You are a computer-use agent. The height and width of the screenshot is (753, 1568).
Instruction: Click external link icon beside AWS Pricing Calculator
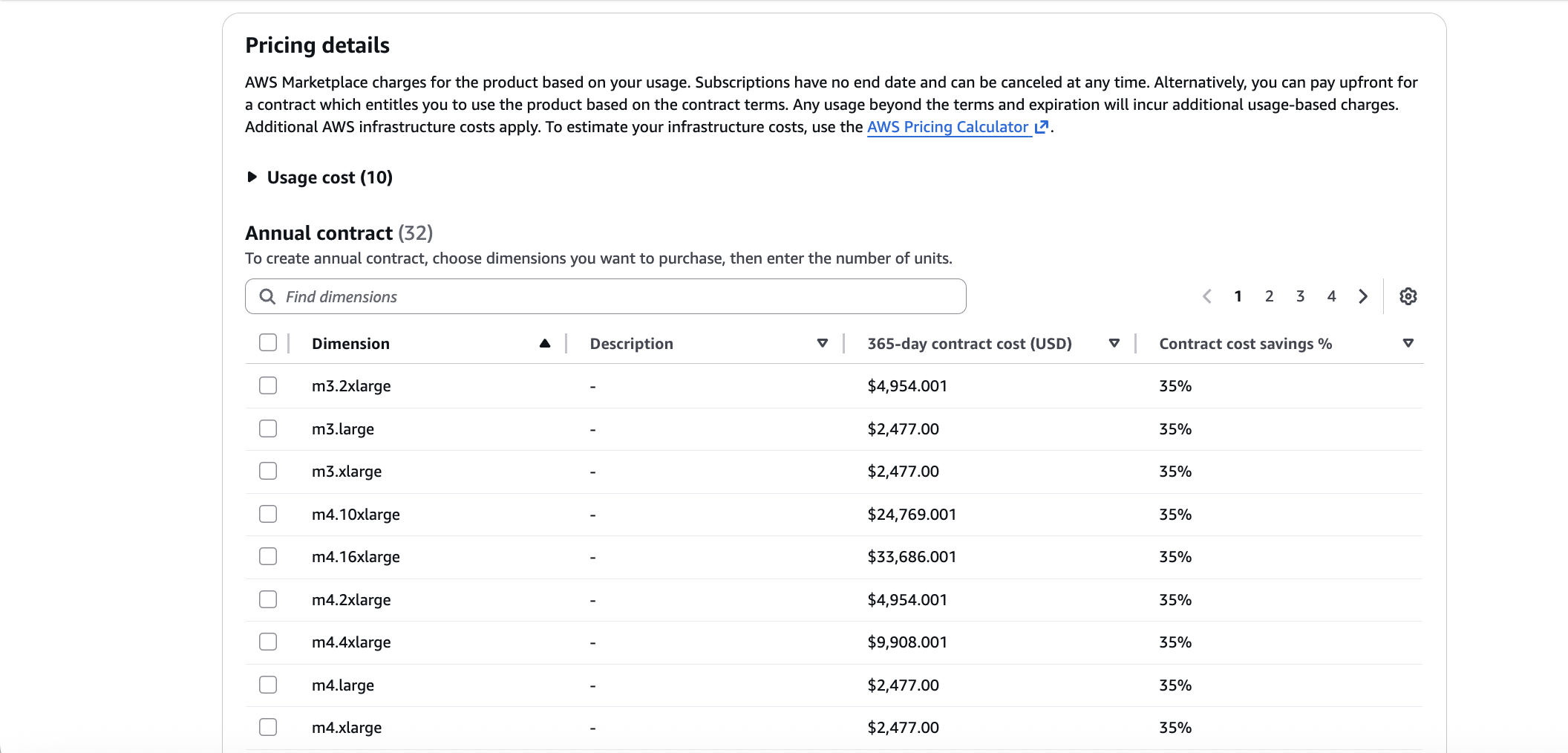coord(1042,127)
